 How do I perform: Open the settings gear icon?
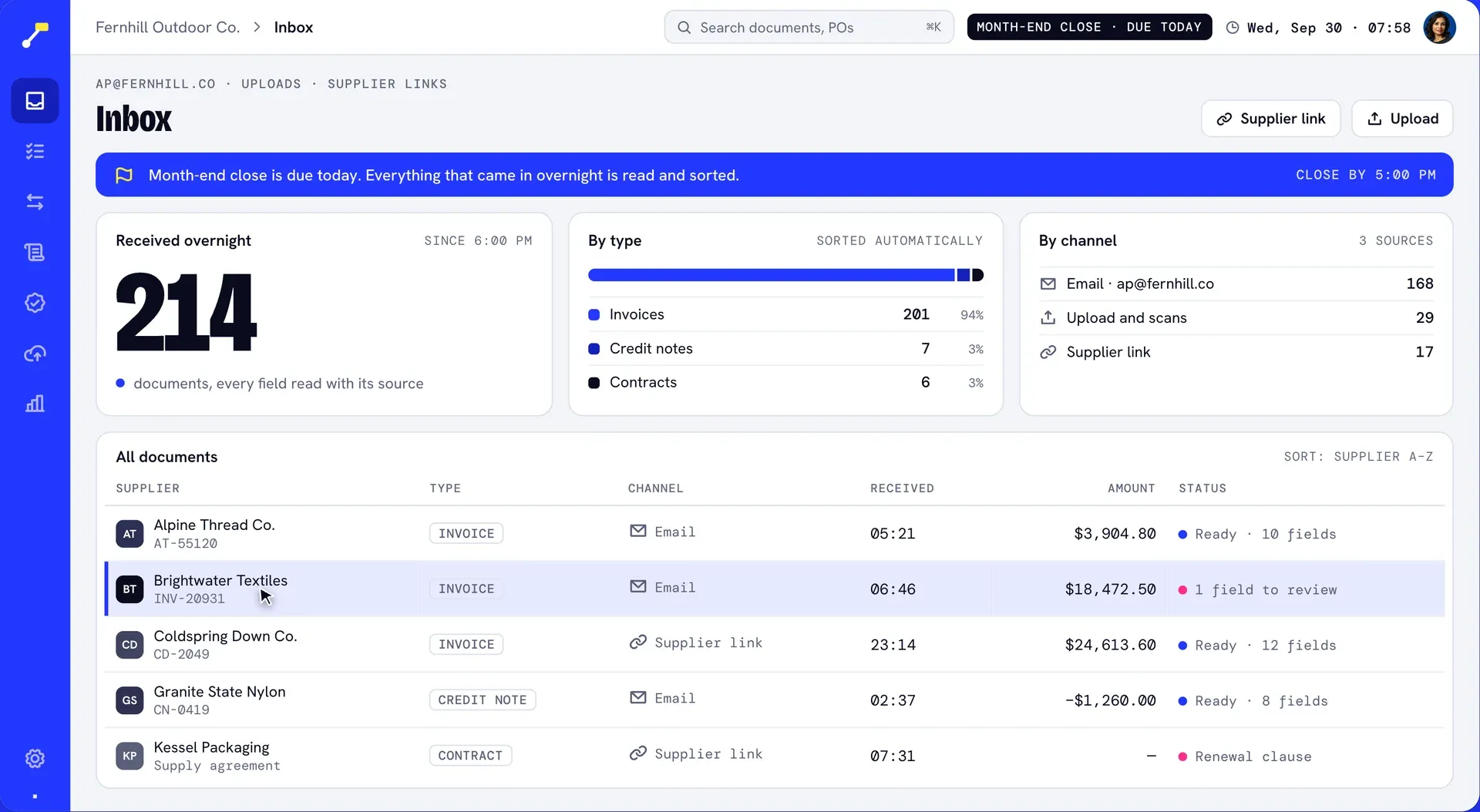(x=35, y=759)
